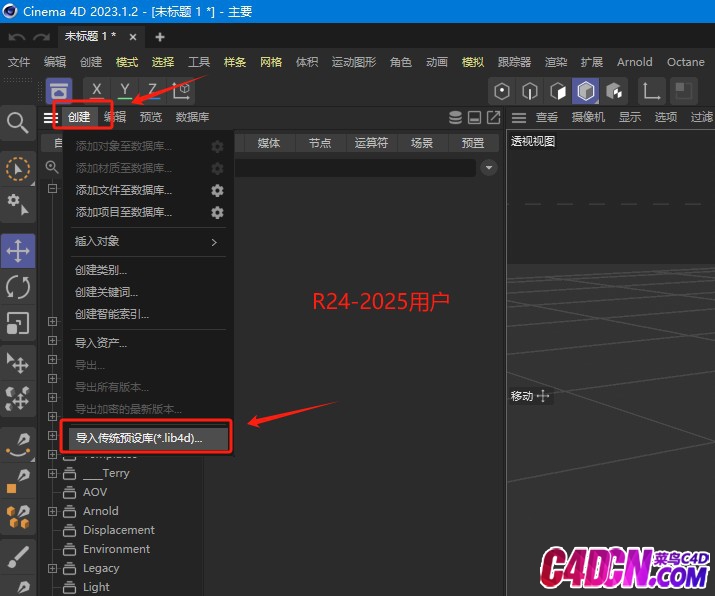
Task: Select Model mode cube icon
Action: [586, 91]
